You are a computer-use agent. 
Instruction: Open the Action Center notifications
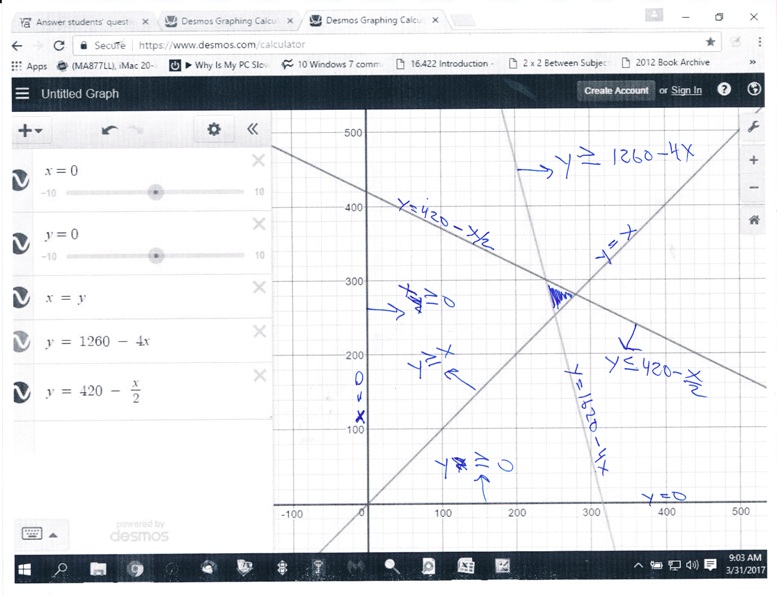pyautogui.click(x=710, y=564)
